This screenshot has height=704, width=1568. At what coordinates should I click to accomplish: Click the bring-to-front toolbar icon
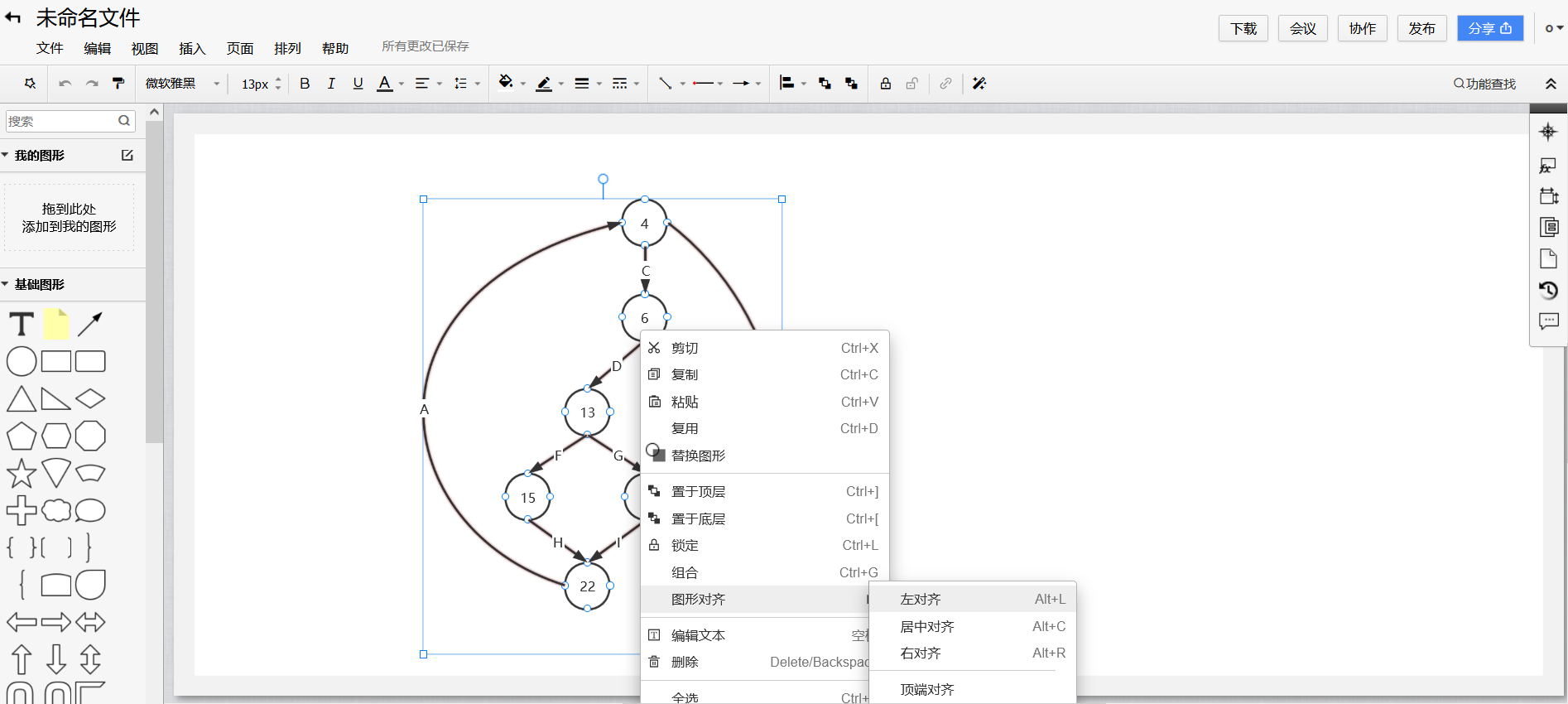point(825,83)
